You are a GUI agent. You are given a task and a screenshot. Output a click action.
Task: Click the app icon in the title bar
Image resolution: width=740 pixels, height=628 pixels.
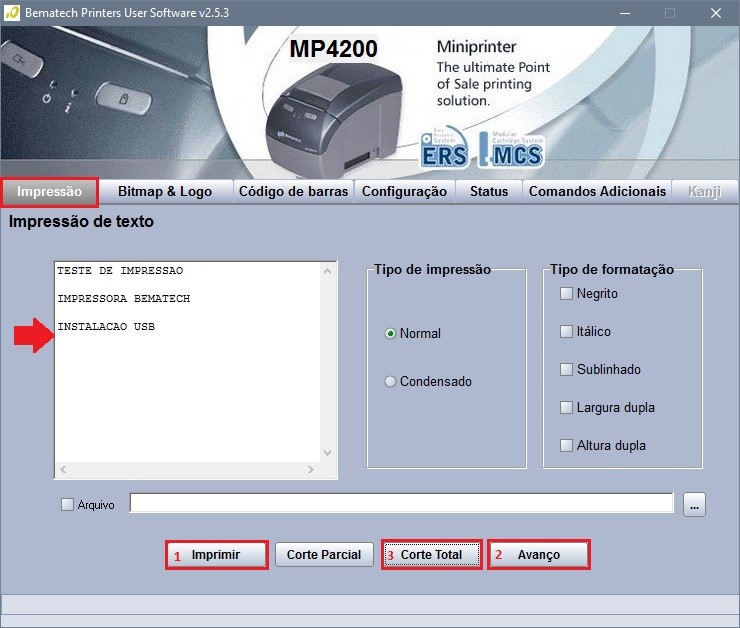[10, 12]
